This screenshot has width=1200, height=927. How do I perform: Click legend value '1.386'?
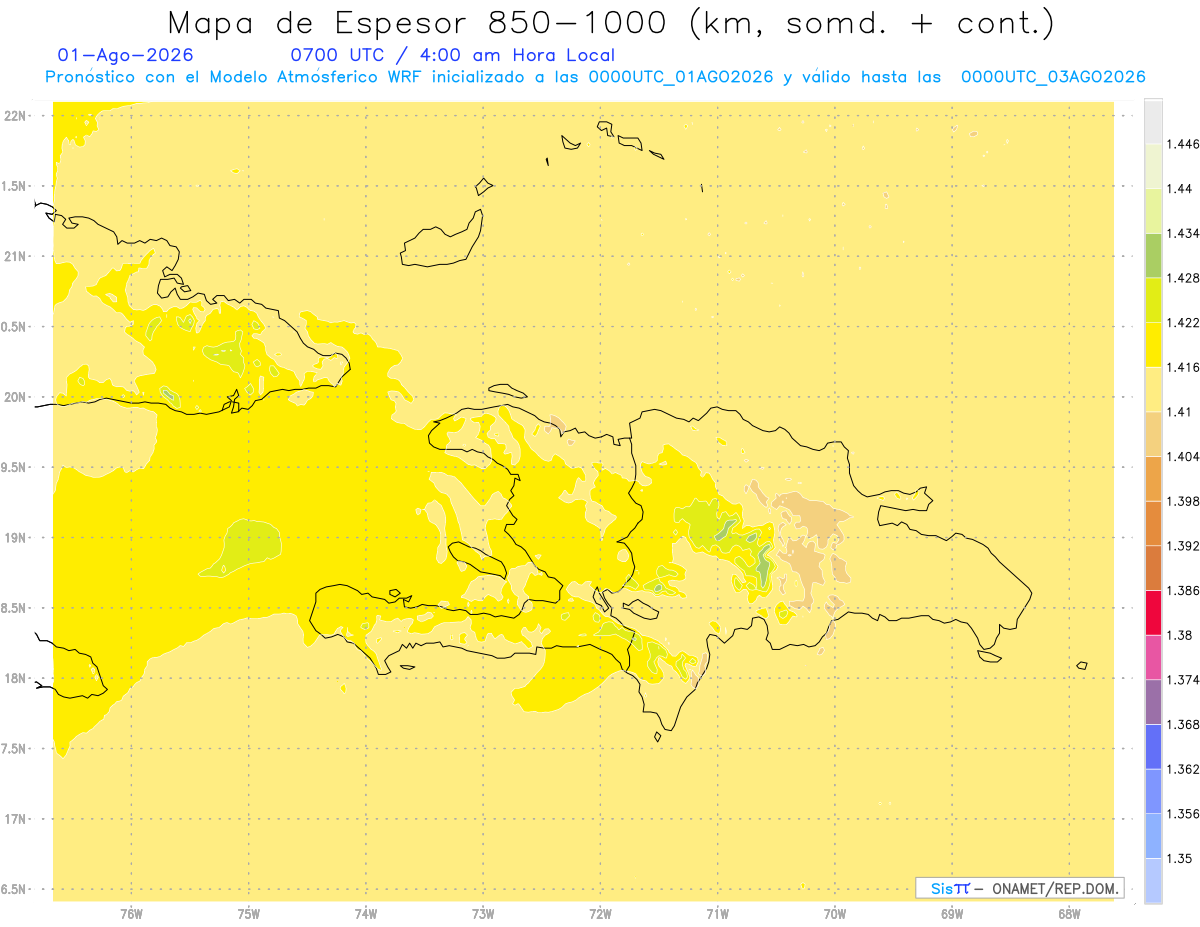pyautogui.click(x=1182, y=590)
